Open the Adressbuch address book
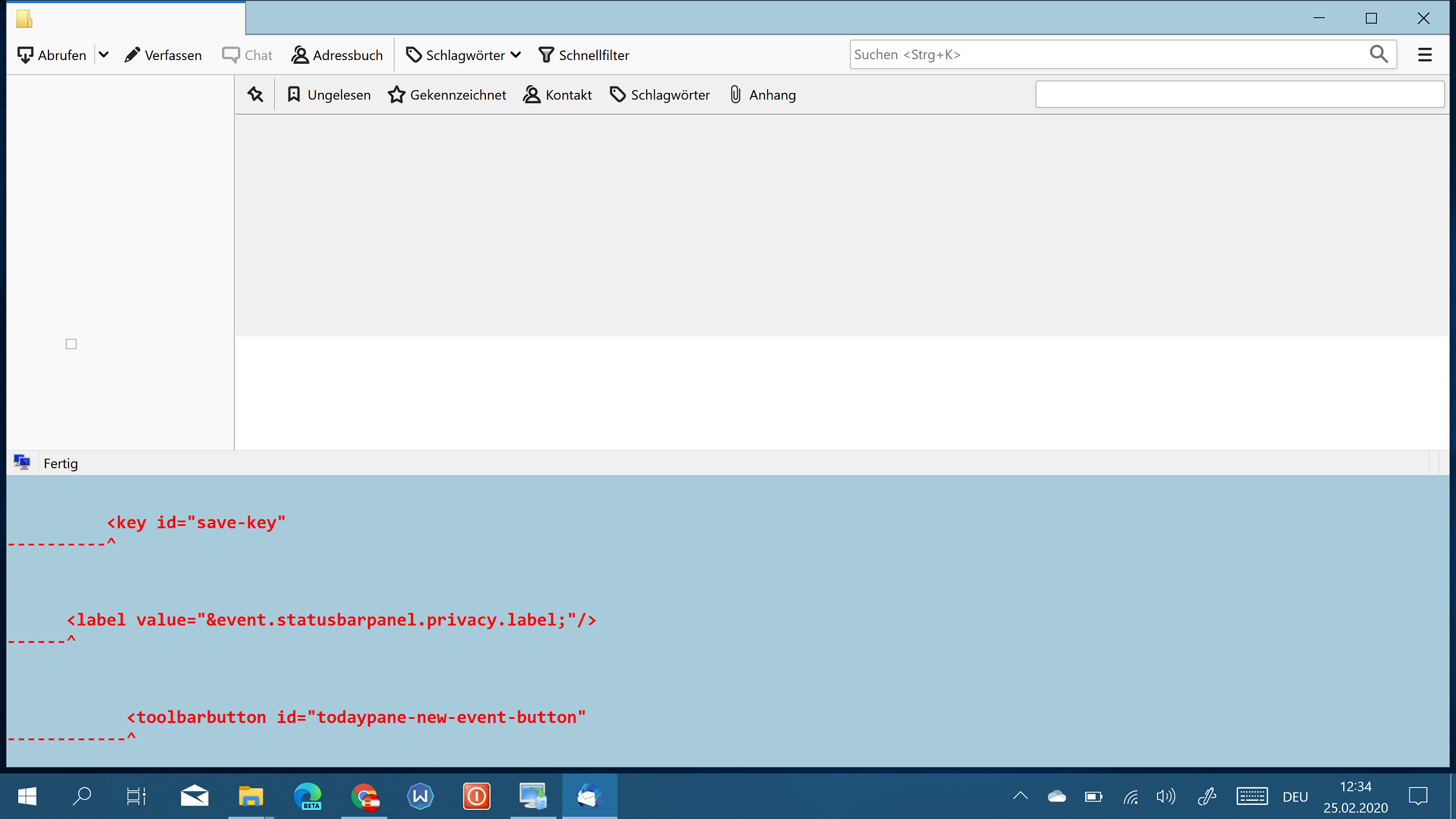Viewport: 1456px width, 819px height. [337, 55]
